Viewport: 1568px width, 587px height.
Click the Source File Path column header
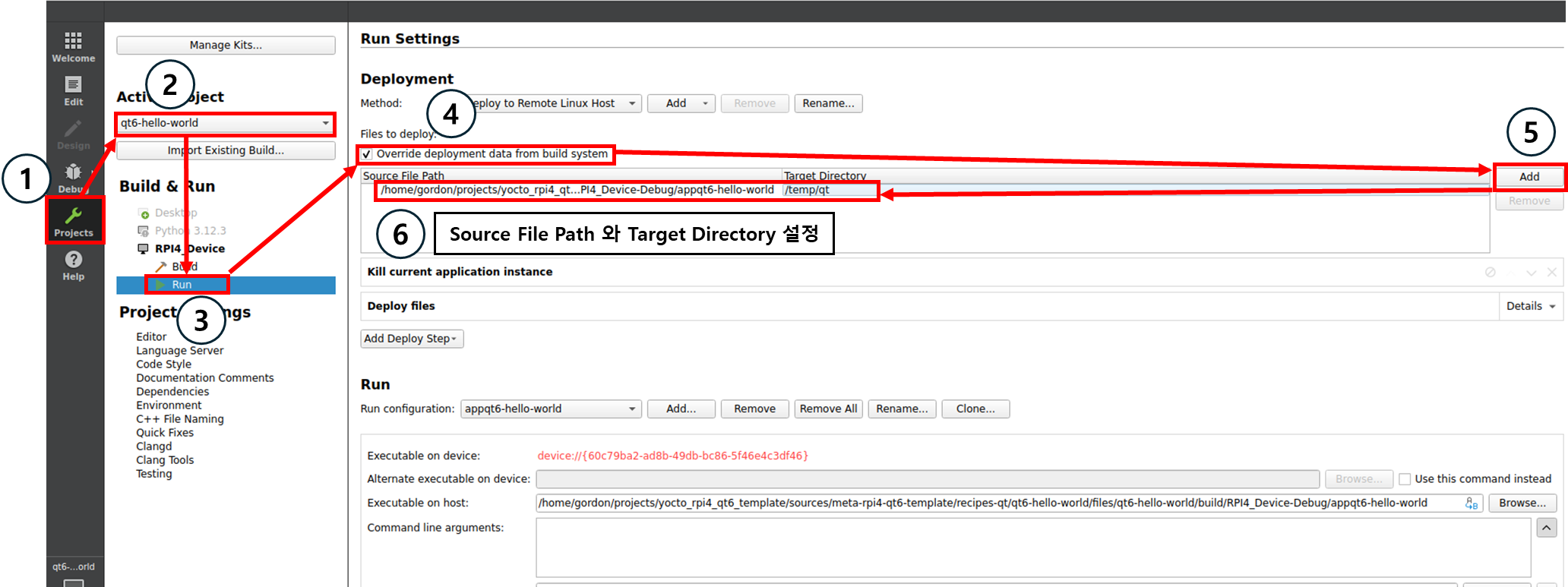[571, 175]
